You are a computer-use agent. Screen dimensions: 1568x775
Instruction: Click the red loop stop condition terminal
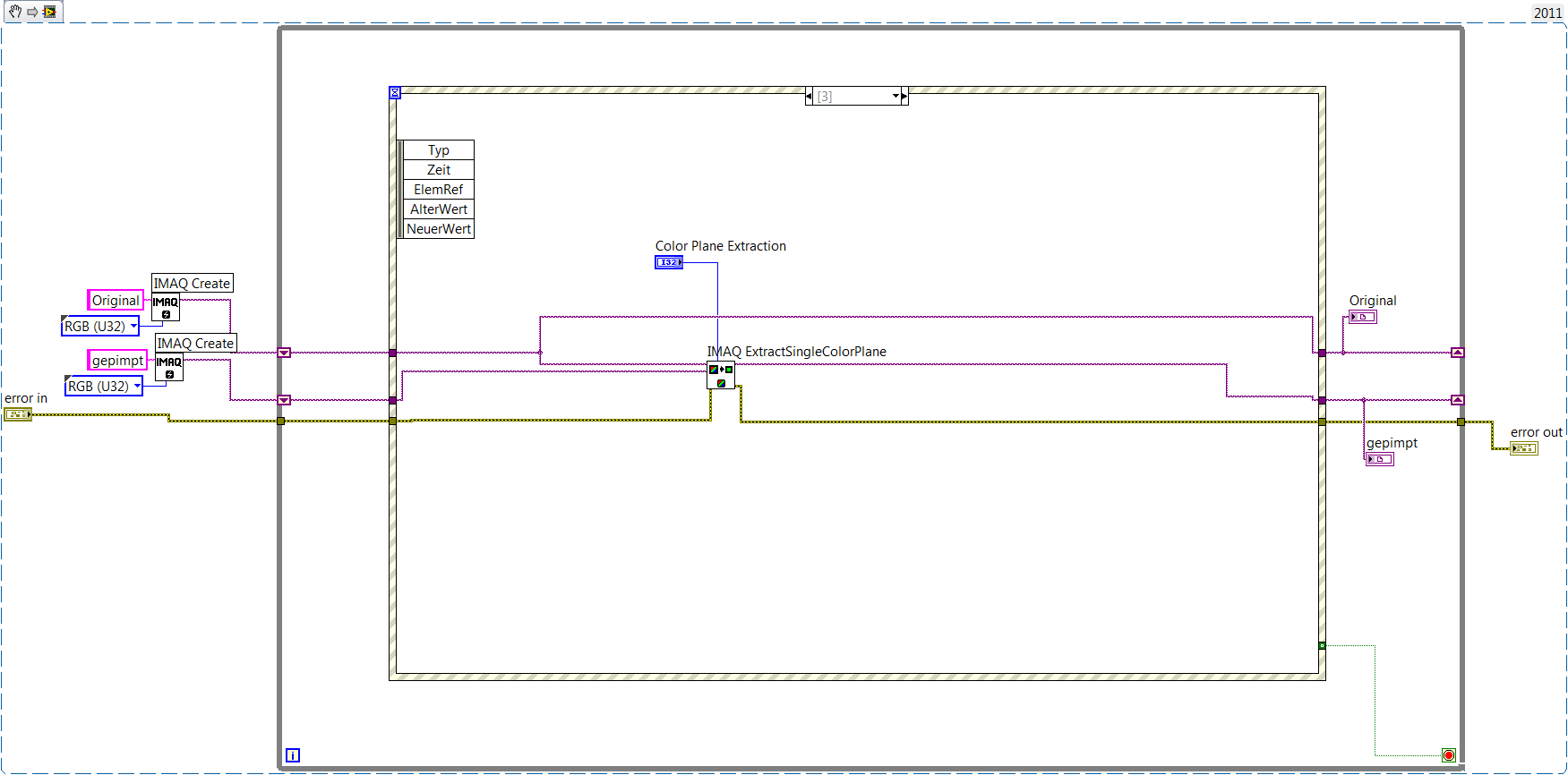tap(1449, 755)
